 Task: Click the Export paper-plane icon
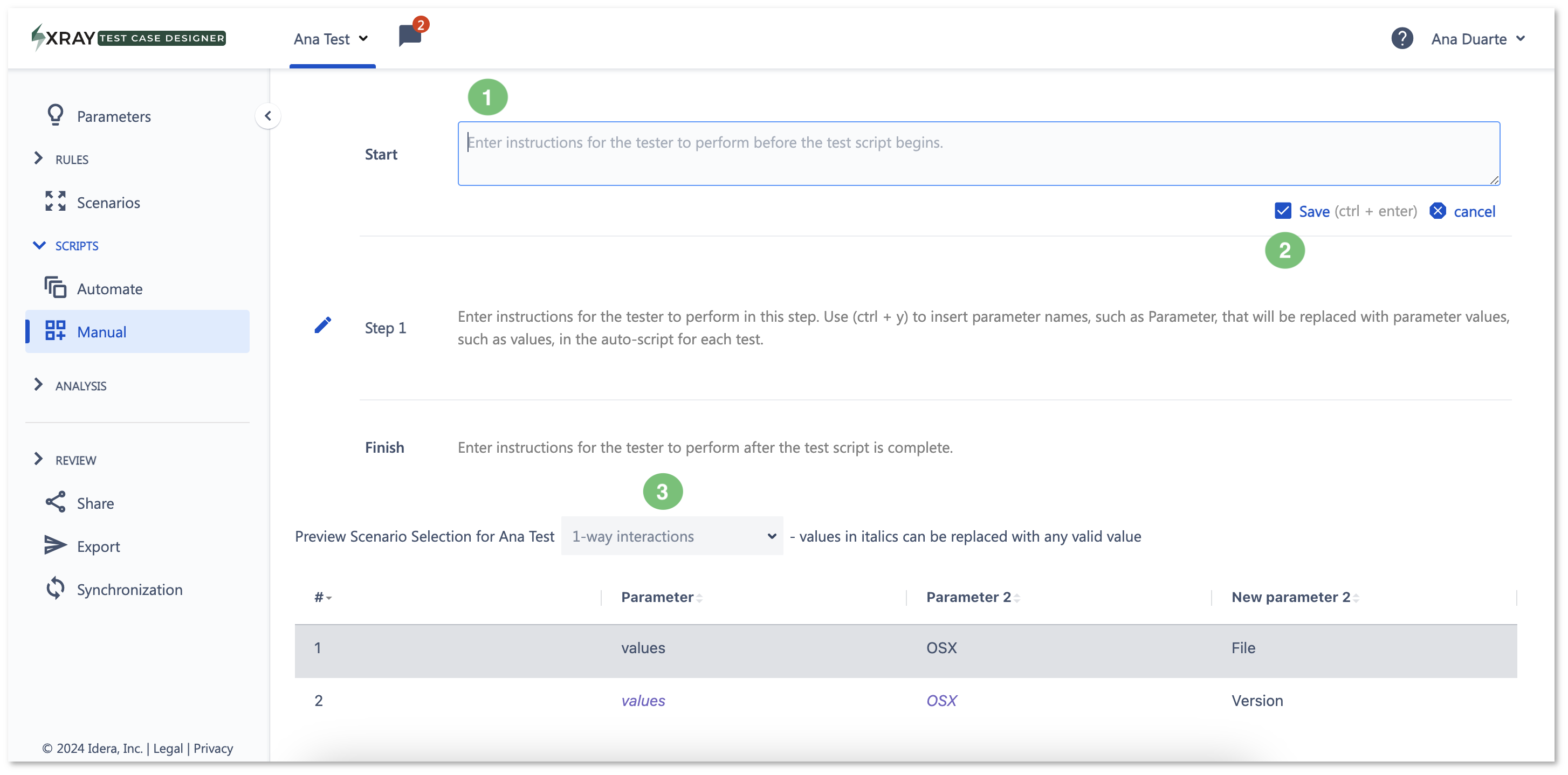(x=56, y=545)
